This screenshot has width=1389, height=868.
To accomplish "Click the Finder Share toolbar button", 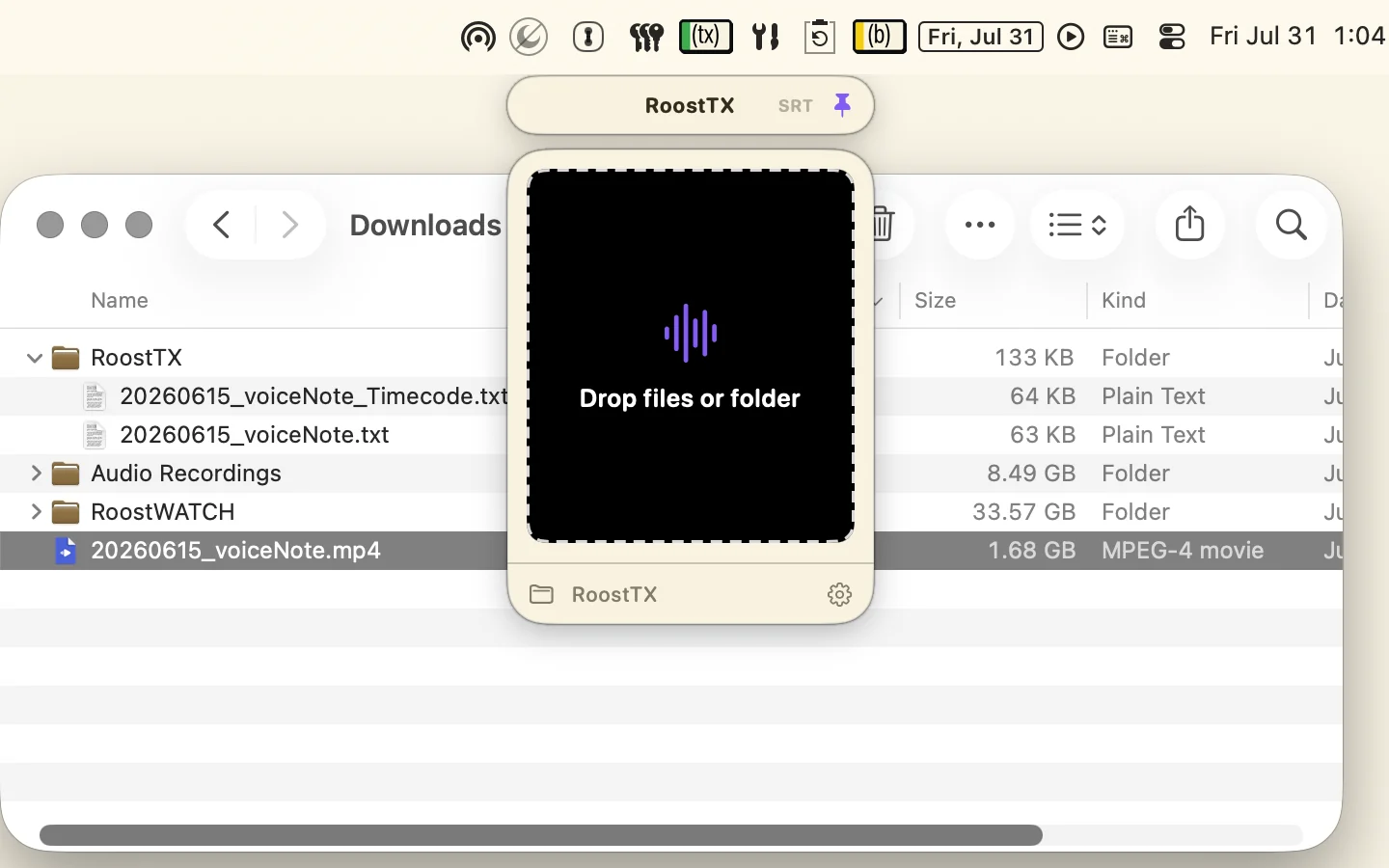I will pos(1190,225).
